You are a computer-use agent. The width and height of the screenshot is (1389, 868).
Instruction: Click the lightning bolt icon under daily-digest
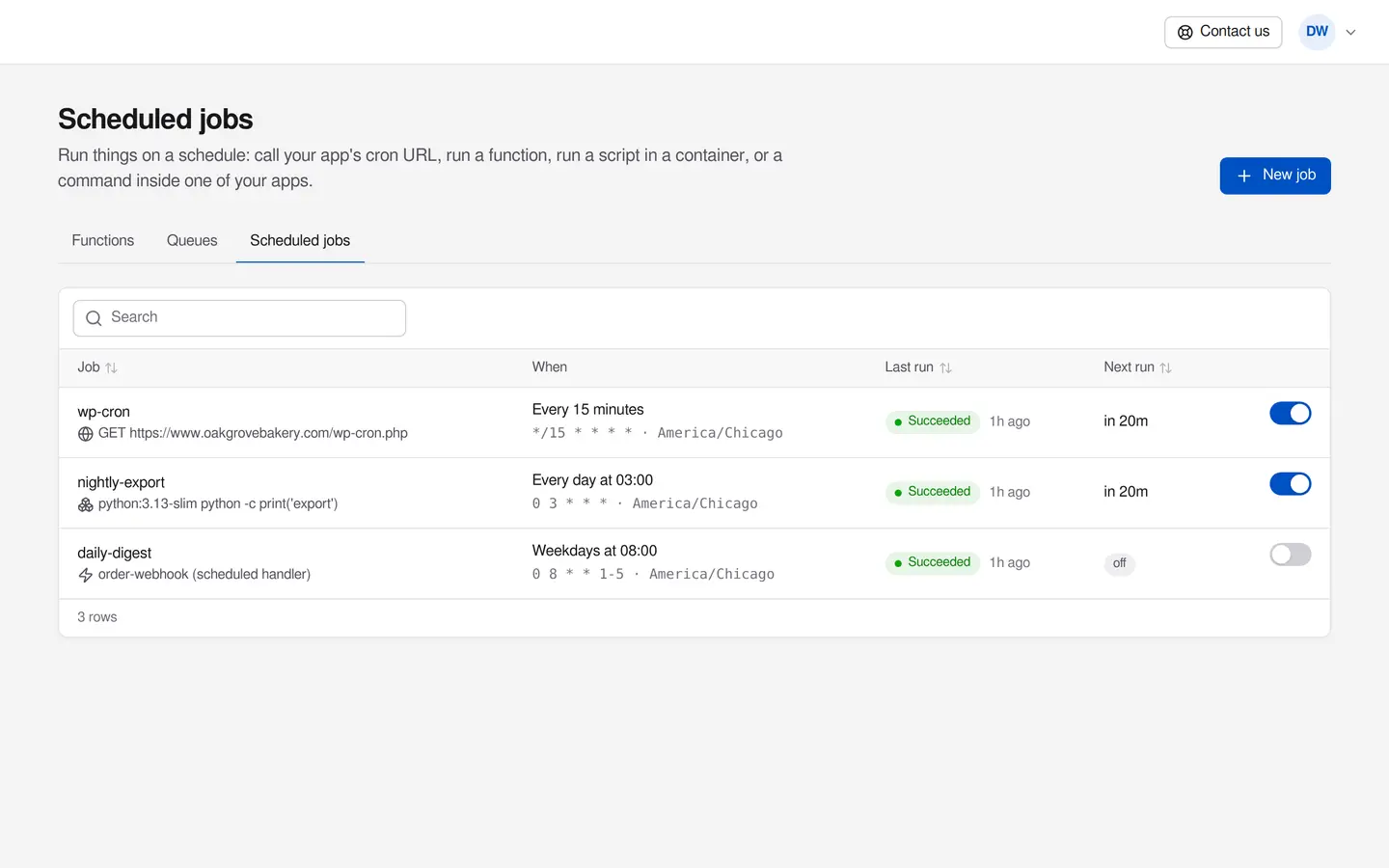pos(86,575)
